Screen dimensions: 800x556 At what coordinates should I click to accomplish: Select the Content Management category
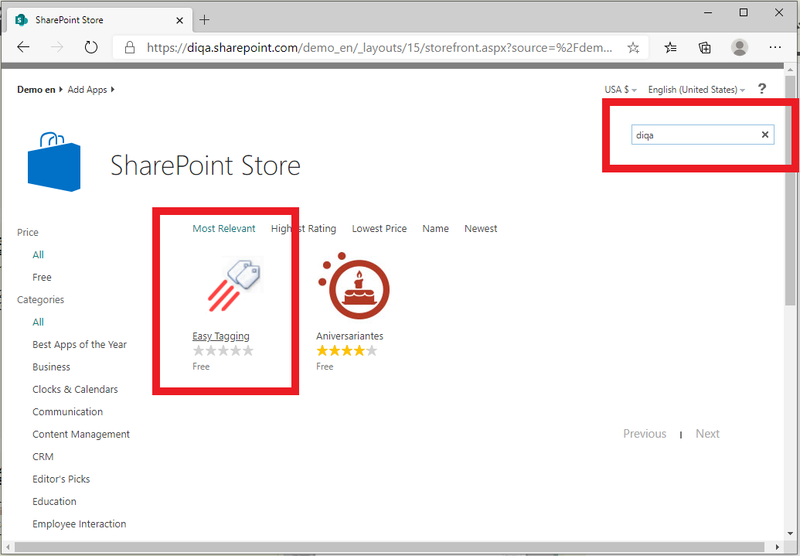(x=81, y=434)
